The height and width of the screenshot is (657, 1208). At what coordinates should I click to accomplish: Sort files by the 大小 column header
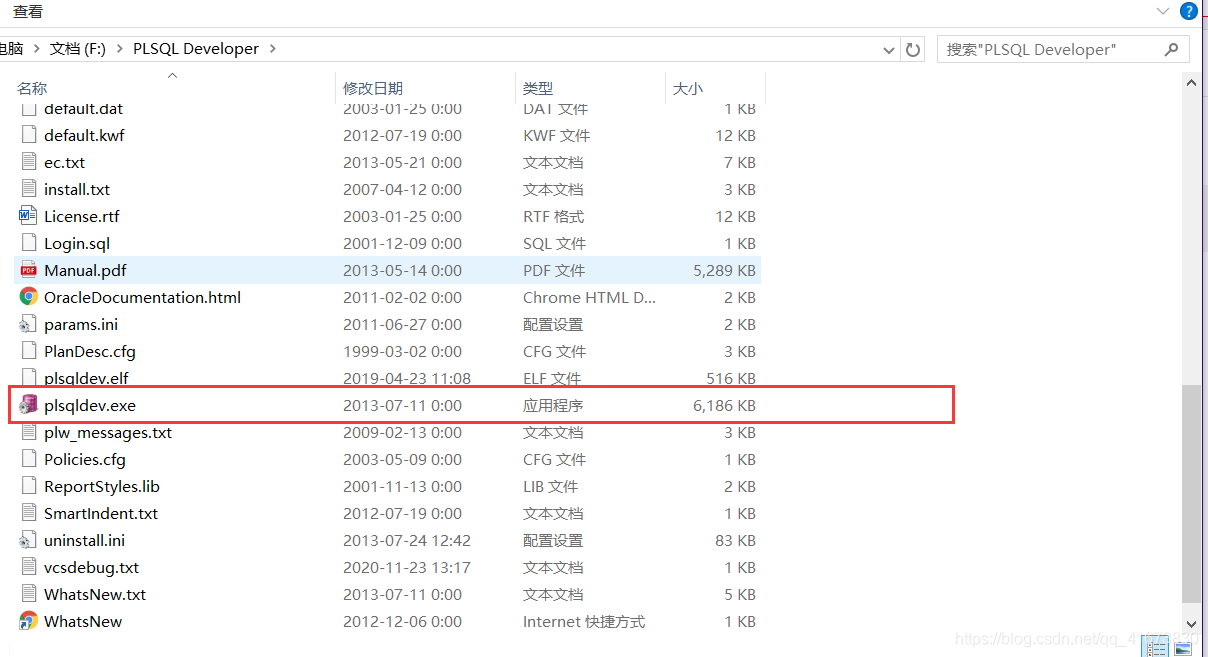click(687, 88)
